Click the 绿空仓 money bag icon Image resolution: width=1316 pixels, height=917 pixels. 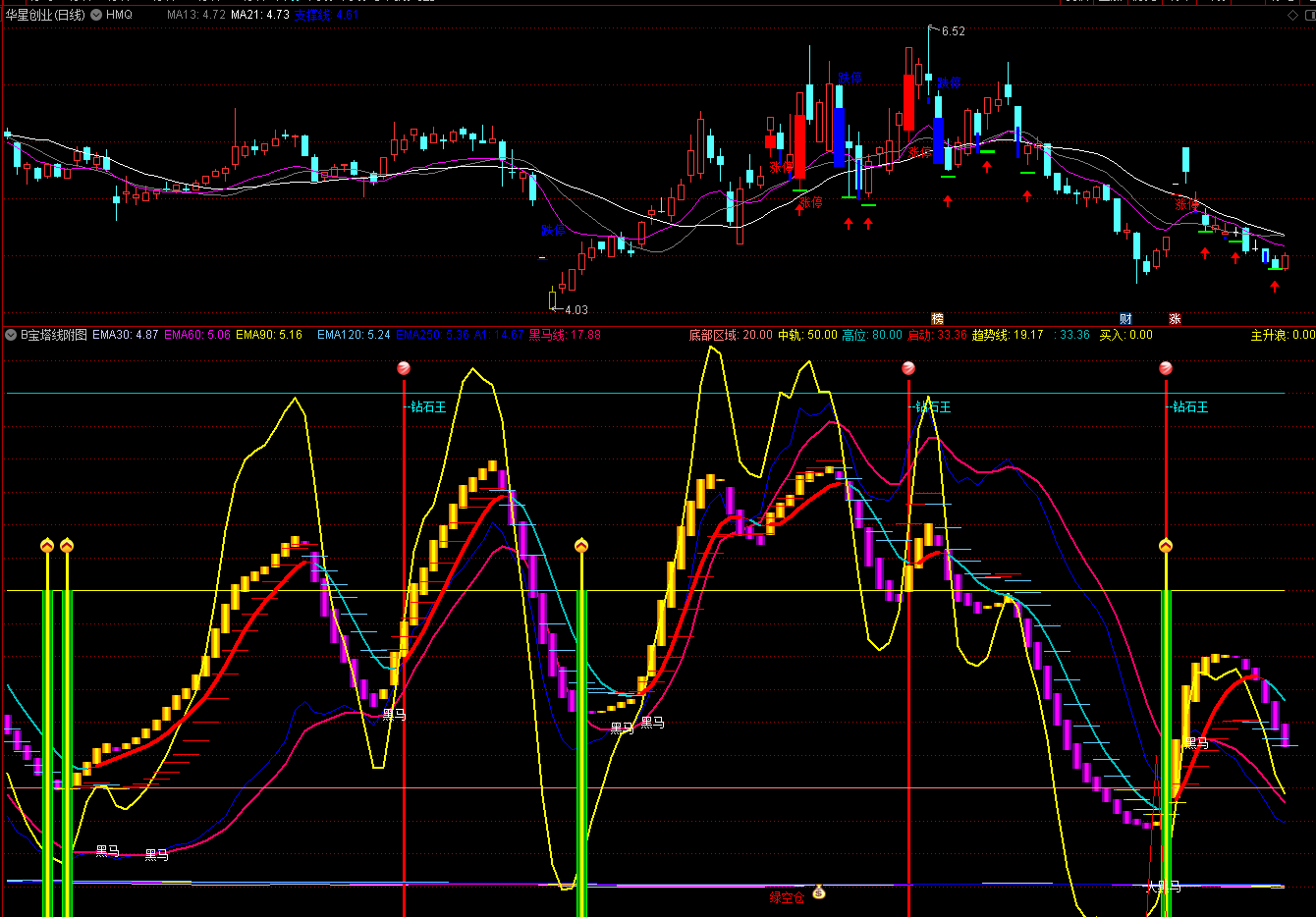819,892
